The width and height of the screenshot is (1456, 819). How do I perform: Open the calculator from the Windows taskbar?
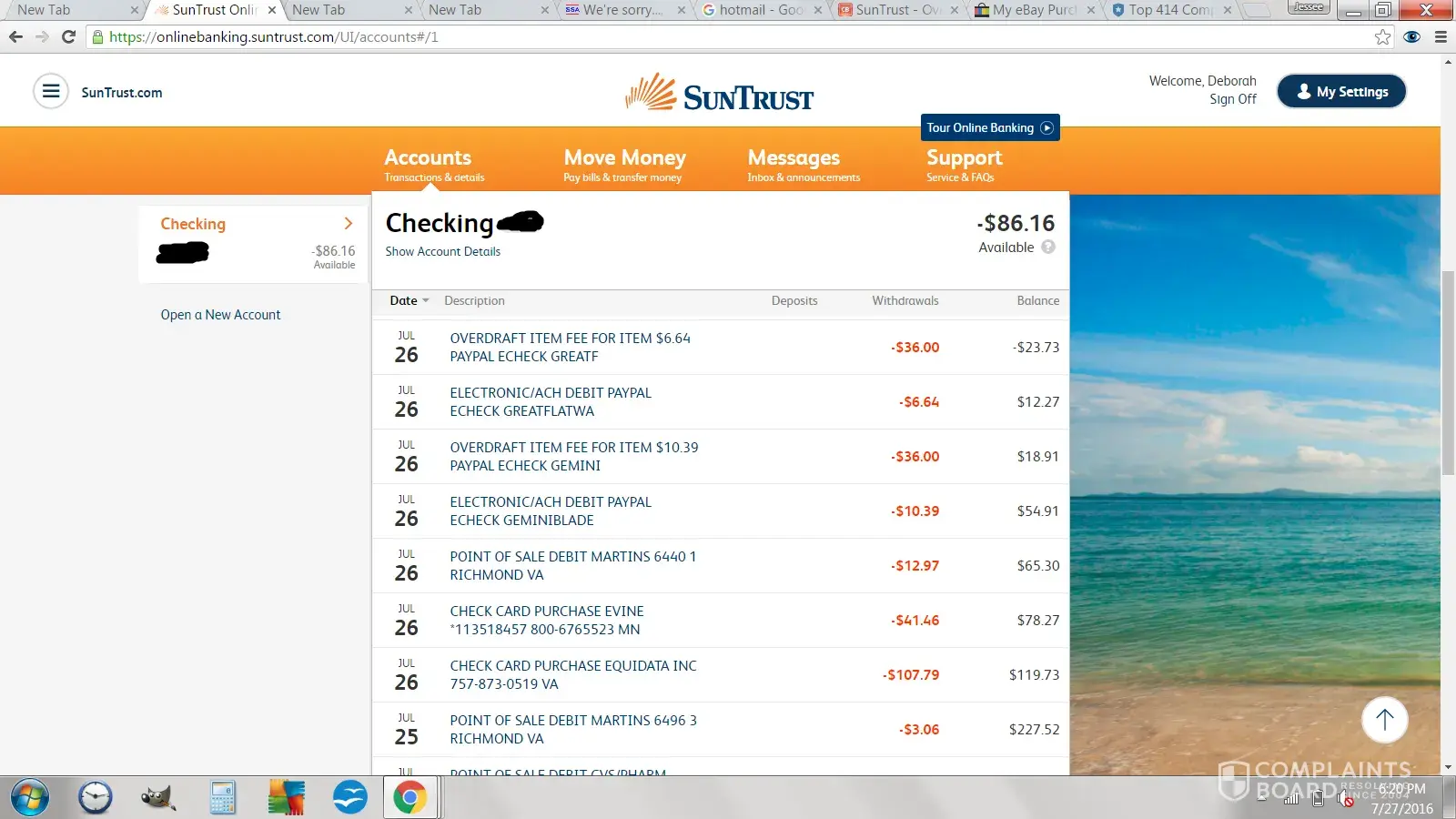[x=222, y=798]
